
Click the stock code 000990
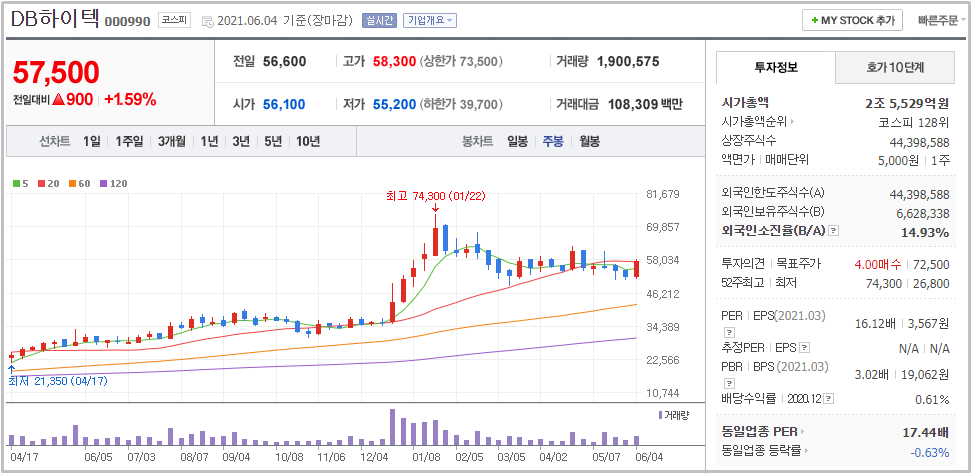[x=128, y=22]
